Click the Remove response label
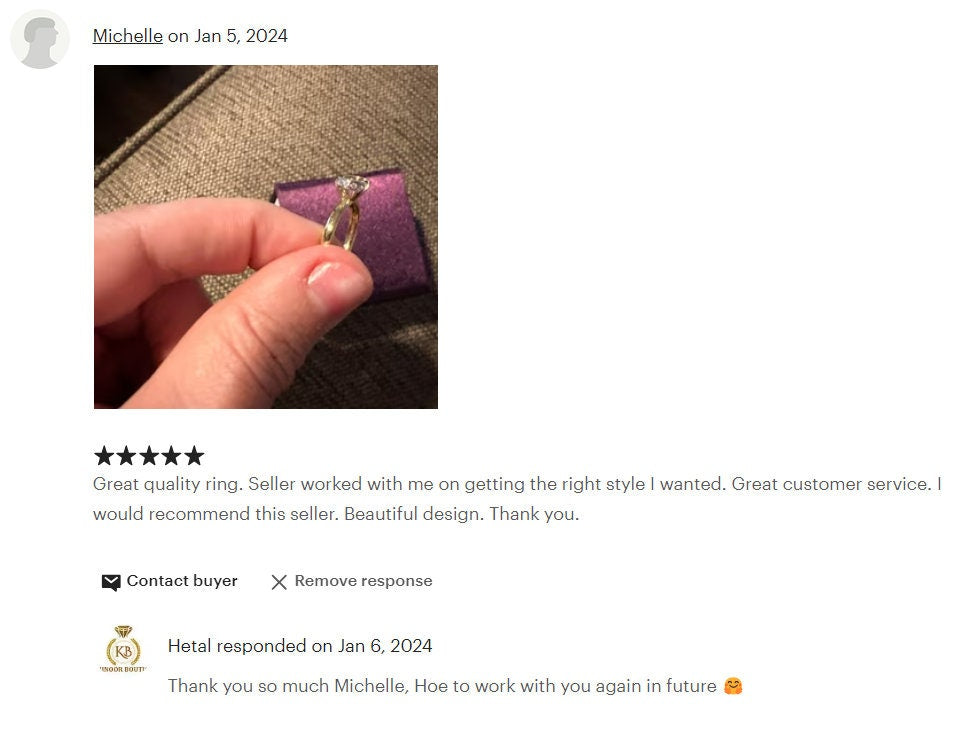 [x=364, y=581]
